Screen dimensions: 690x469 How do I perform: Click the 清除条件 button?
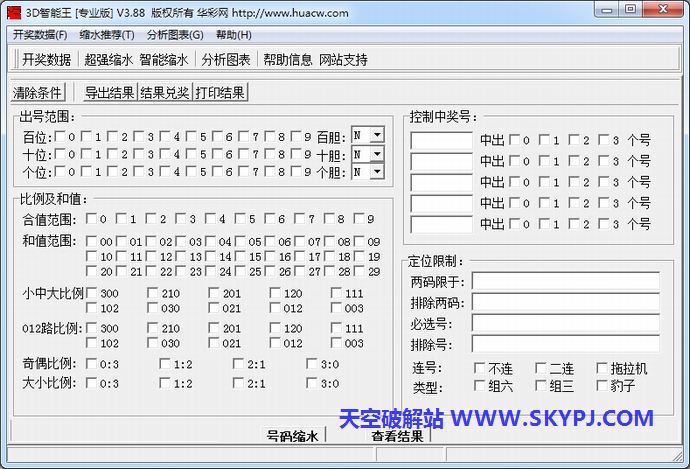[37, 93]
